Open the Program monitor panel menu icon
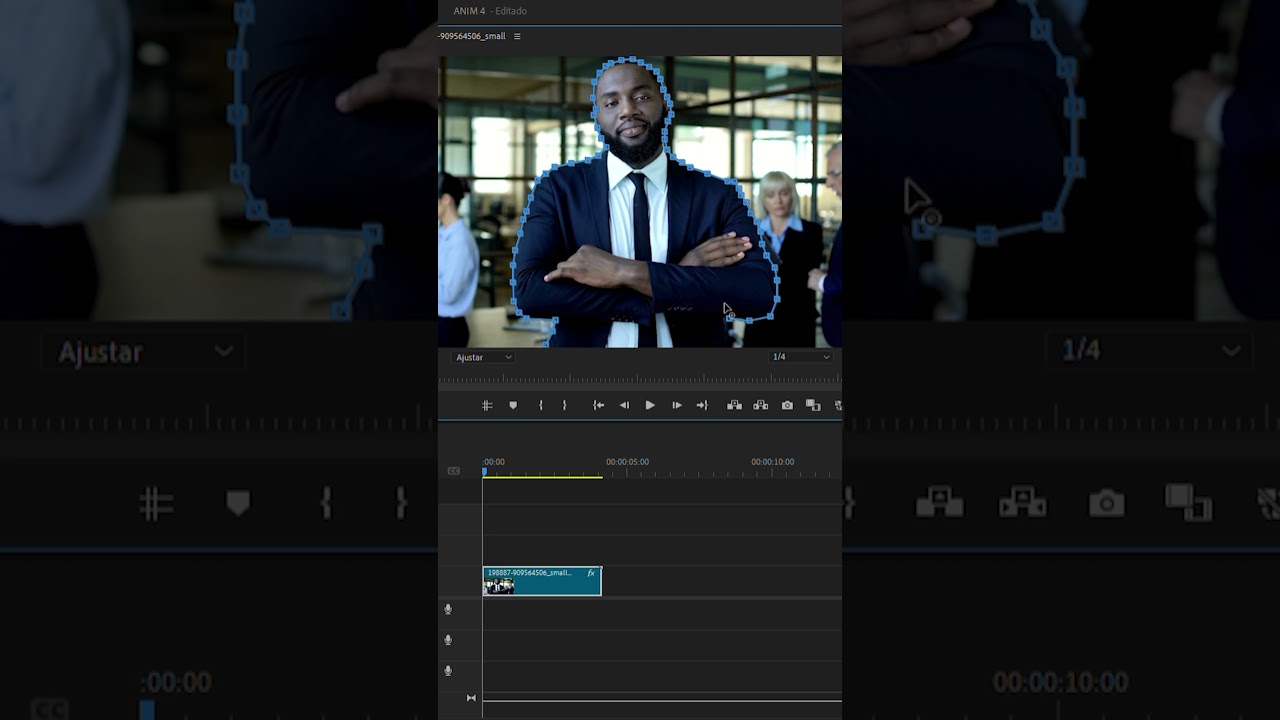Viewport: 1280px width, 720px height. [517, 36]
